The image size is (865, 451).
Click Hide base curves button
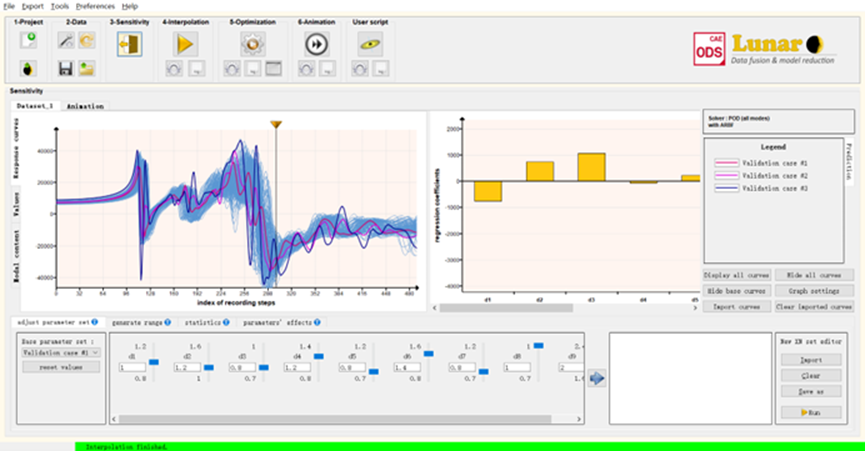pos(736,291)
